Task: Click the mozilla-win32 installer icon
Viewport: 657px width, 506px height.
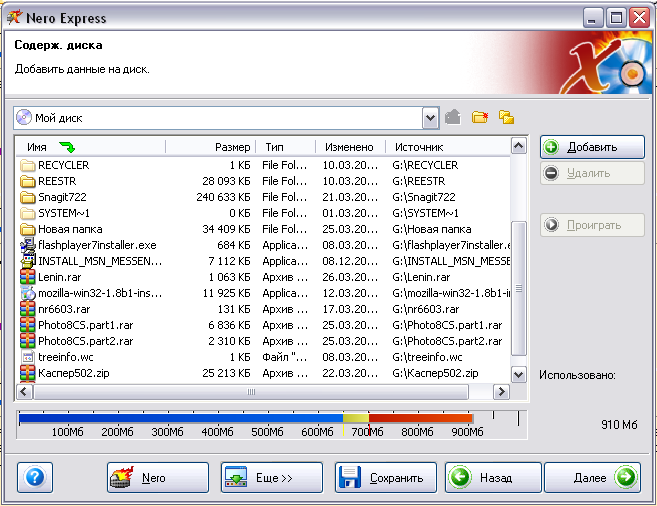Action: tap(28, 293)
